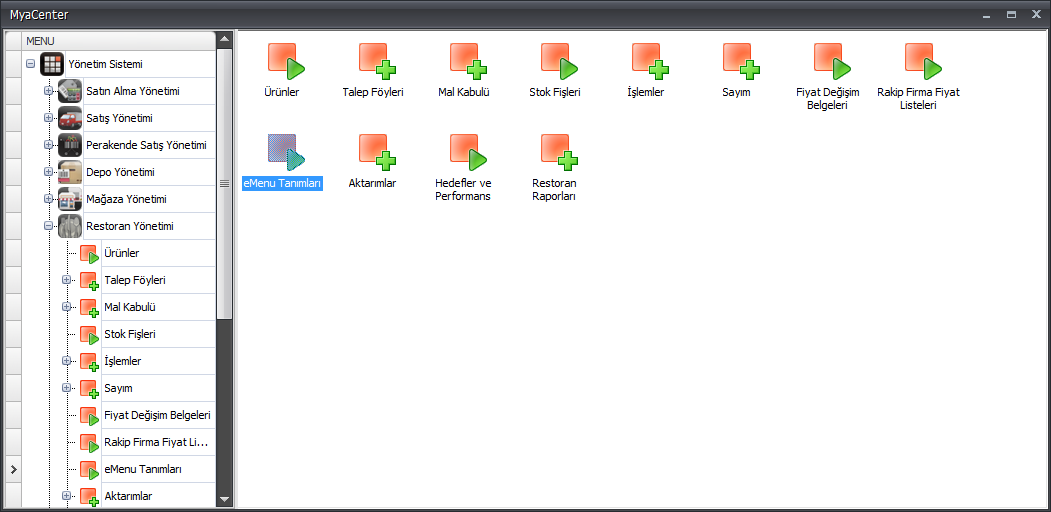Select Sayım label in the tree
This screenshot has width=1051, height=512.
click(x=119, y=388)
